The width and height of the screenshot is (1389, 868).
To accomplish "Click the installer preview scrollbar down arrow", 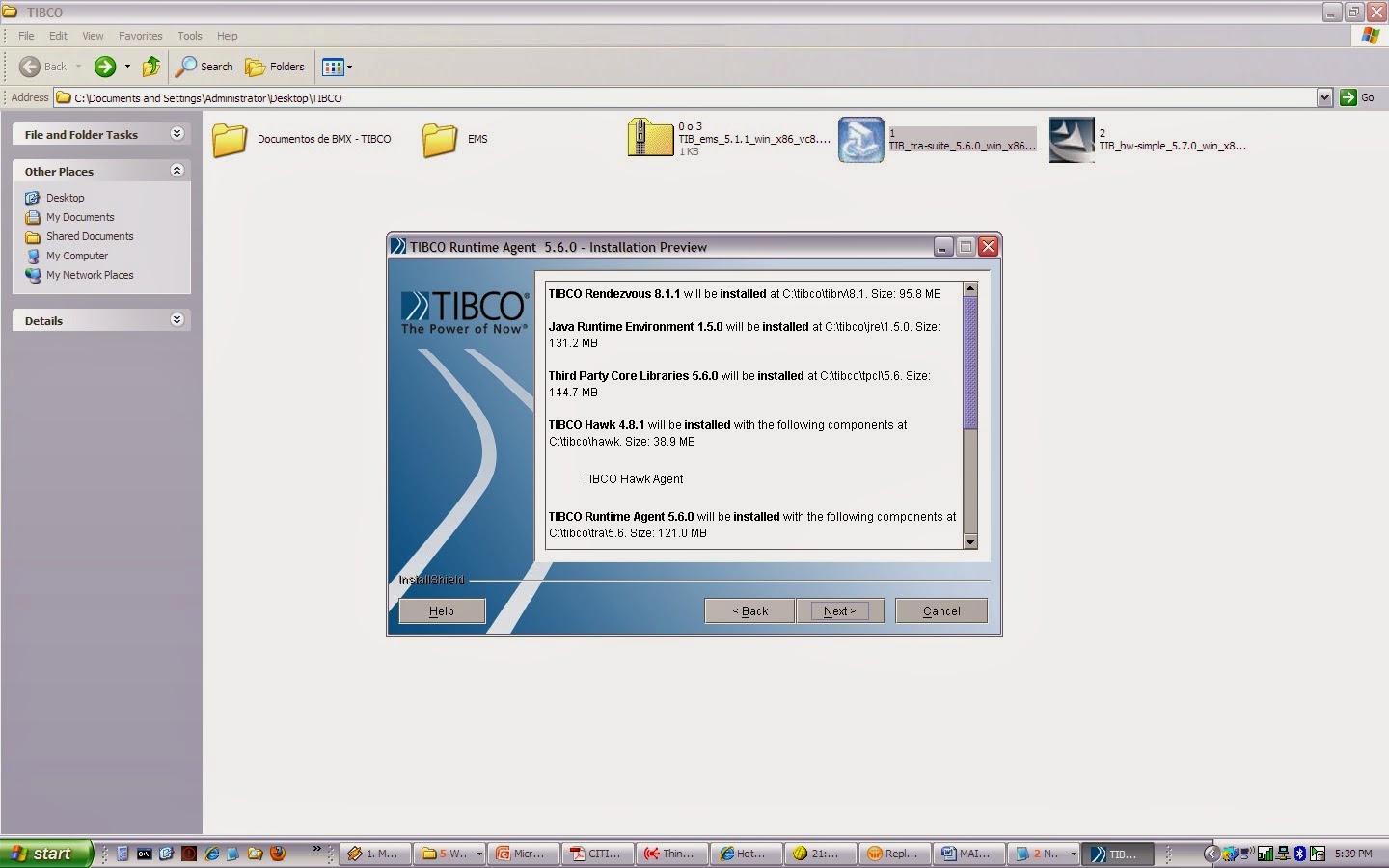I will [x=970, y=541].
